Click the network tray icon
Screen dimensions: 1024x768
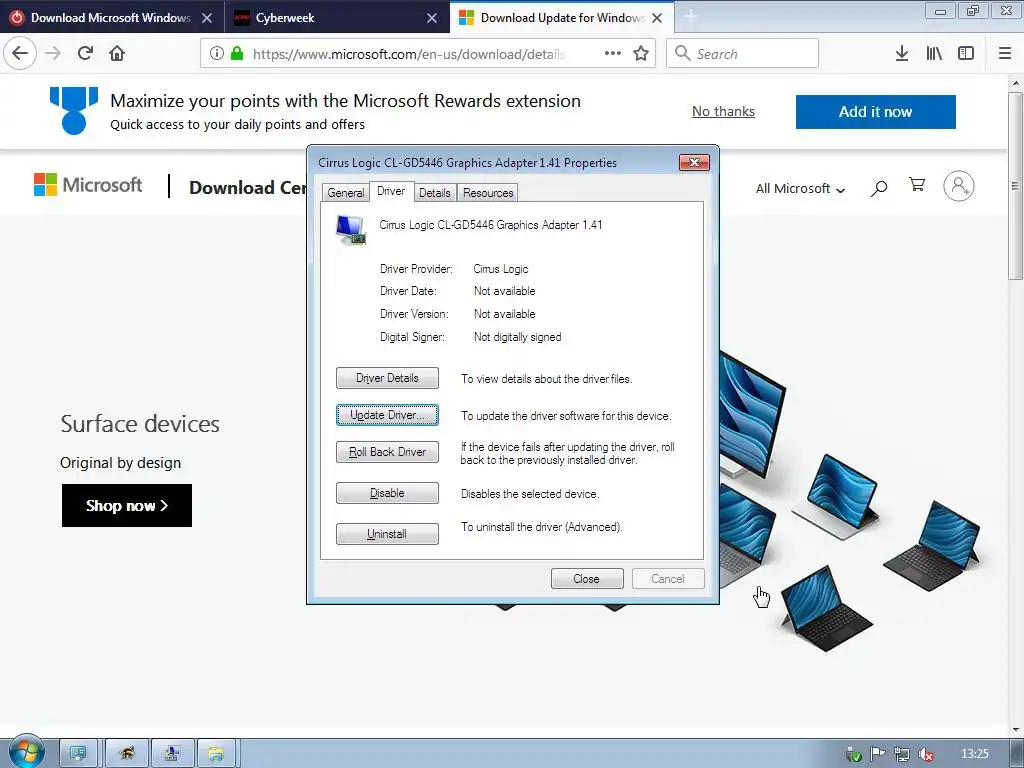click(x=902, y=754)
